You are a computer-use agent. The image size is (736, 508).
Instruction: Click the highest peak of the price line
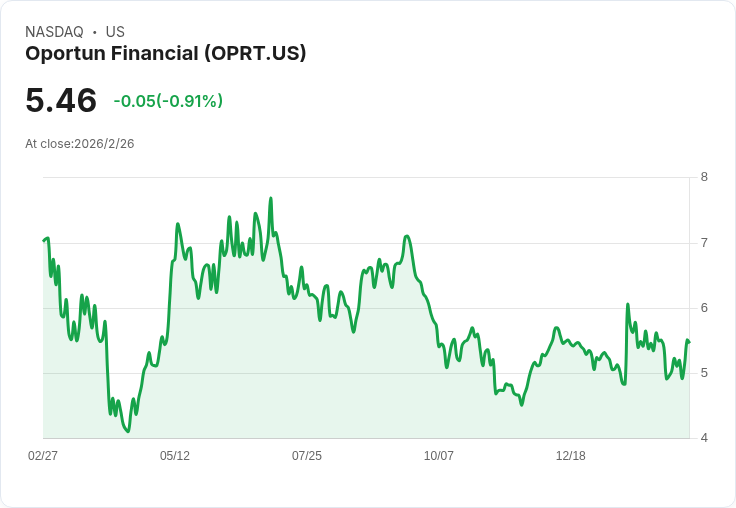(271, 198)
